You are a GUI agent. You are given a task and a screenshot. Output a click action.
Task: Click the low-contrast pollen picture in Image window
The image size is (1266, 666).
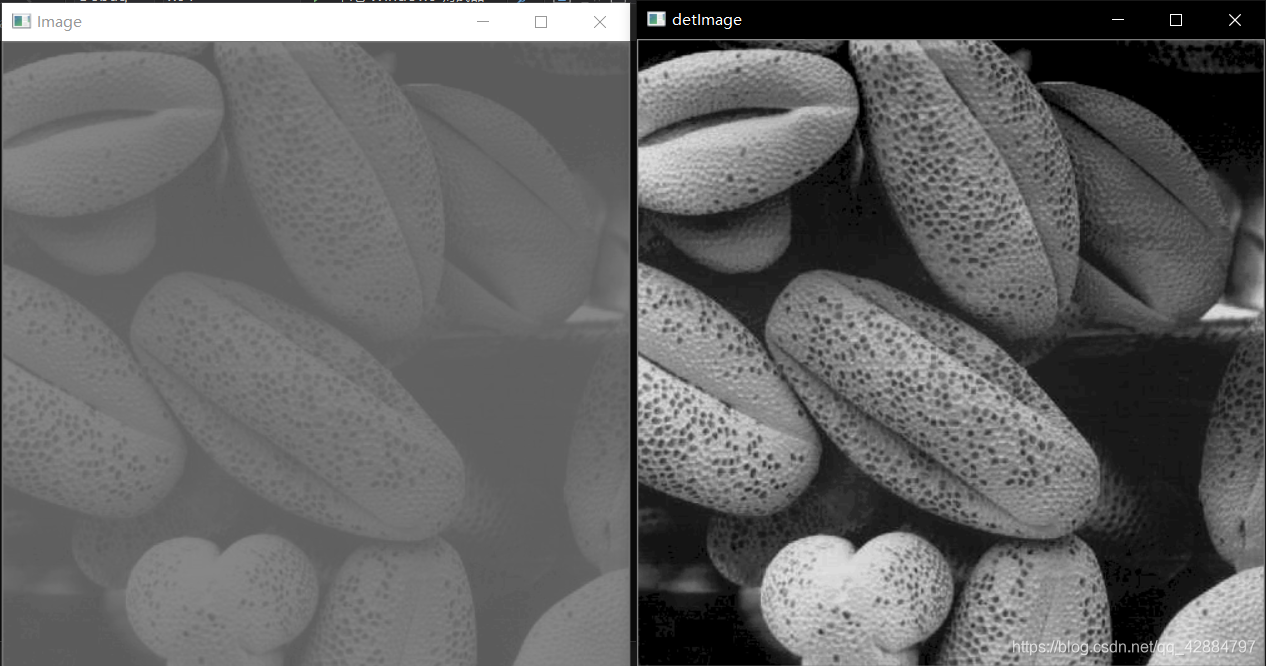tap(316, 353)
